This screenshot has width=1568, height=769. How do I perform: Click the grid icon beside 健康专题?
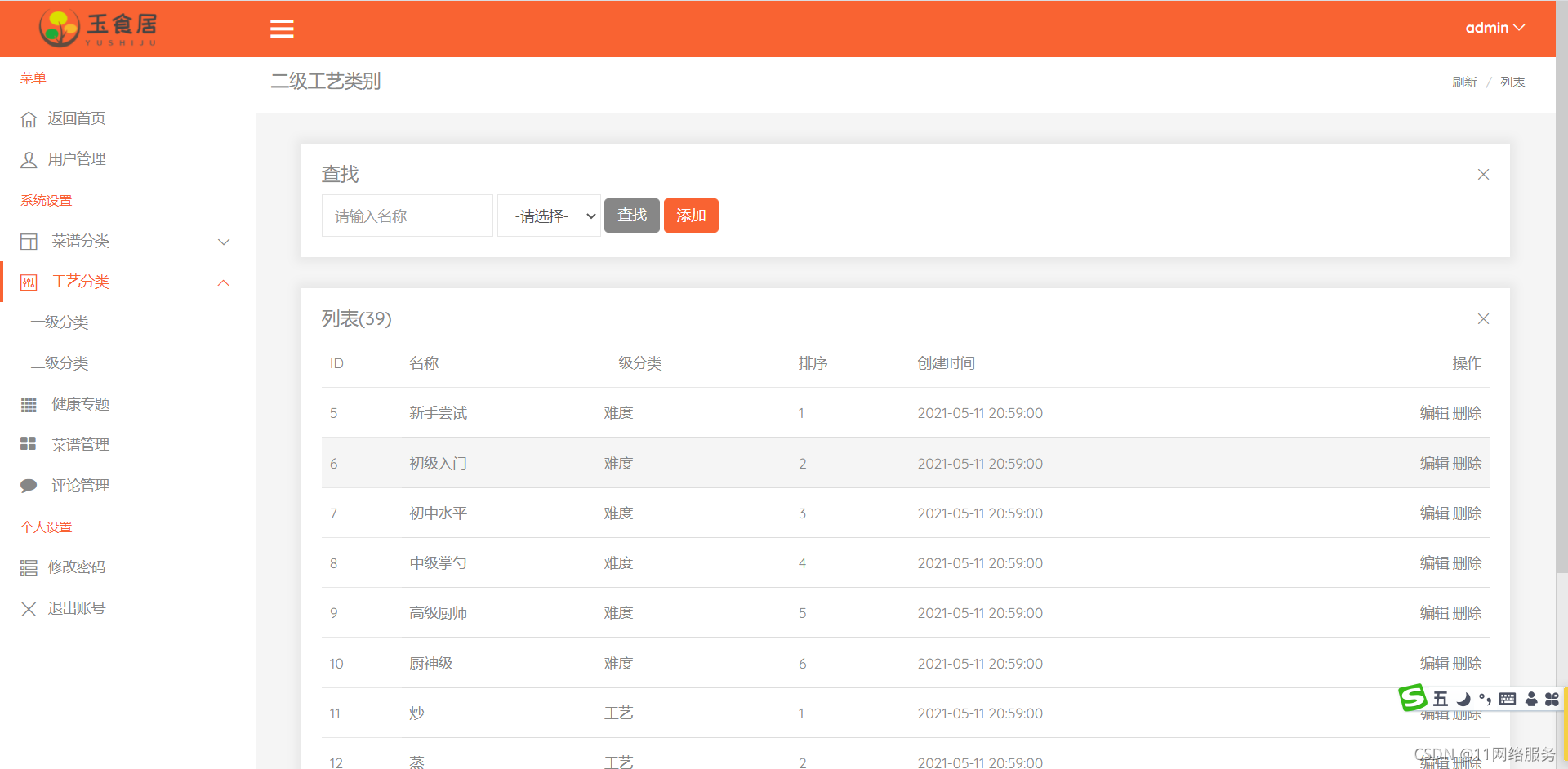(x=29, y=405)
